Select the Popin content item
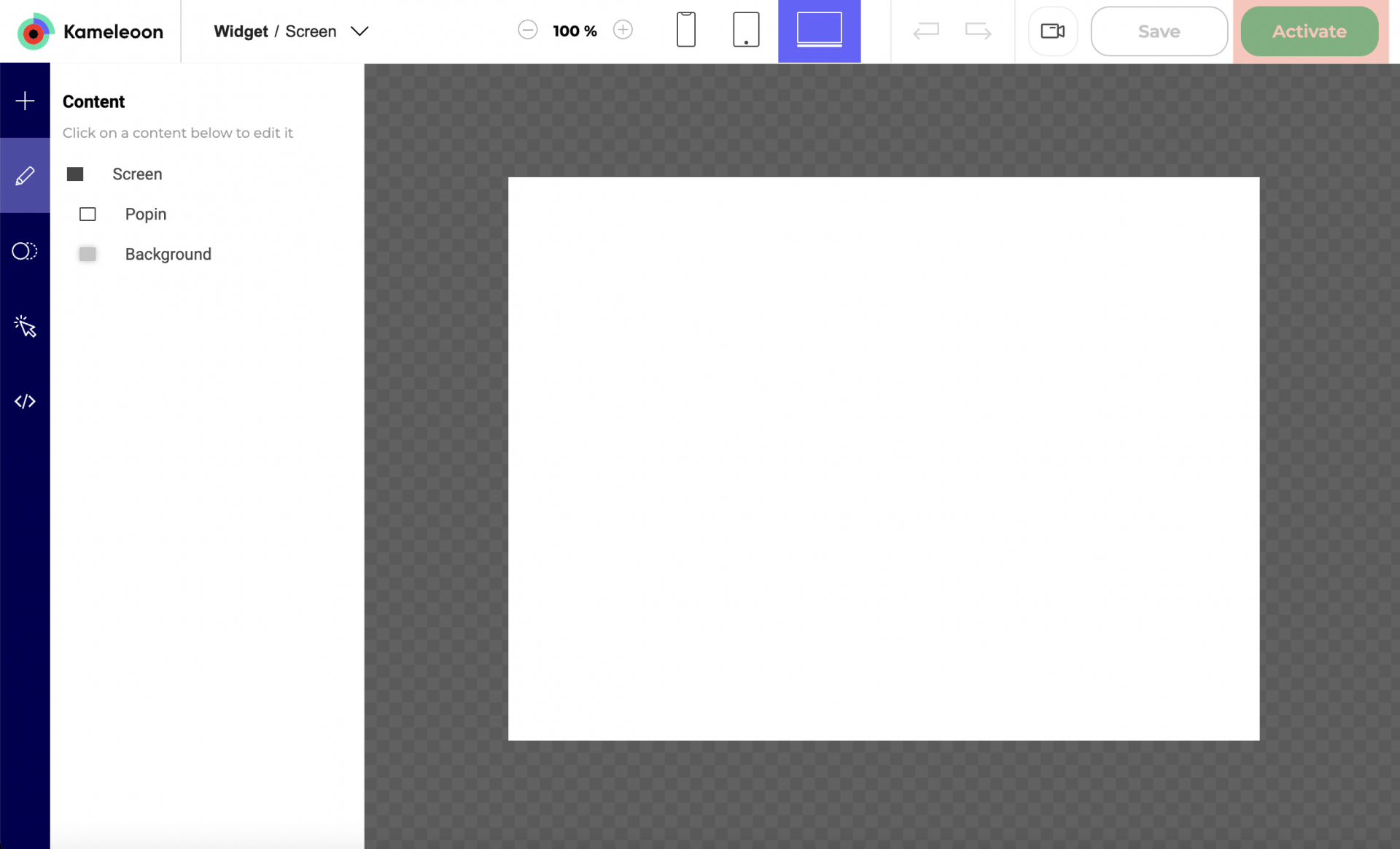Screen dimensions: 1400x849 click(x=145, y=214)
